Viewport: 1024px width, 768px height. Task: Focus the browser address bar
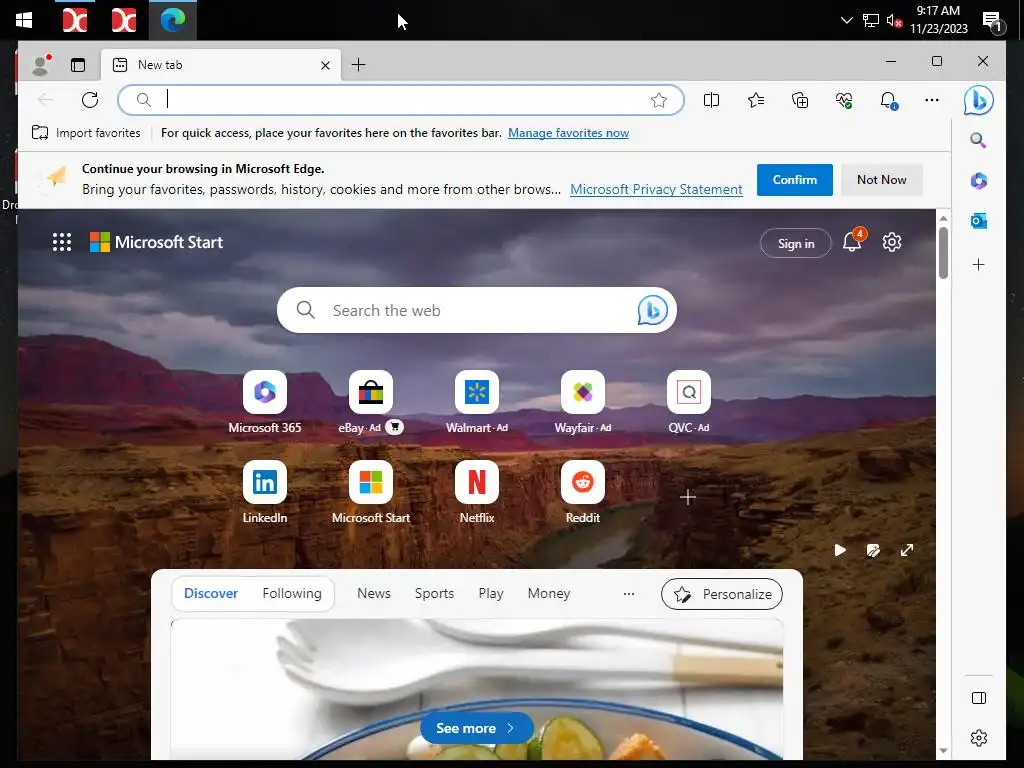401,100
